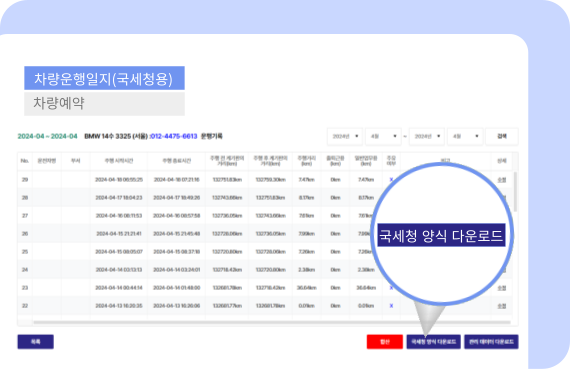Click the magnified 국세청 양식 다운로드 callout
570x370 pixels.
[x=441, y=235]
